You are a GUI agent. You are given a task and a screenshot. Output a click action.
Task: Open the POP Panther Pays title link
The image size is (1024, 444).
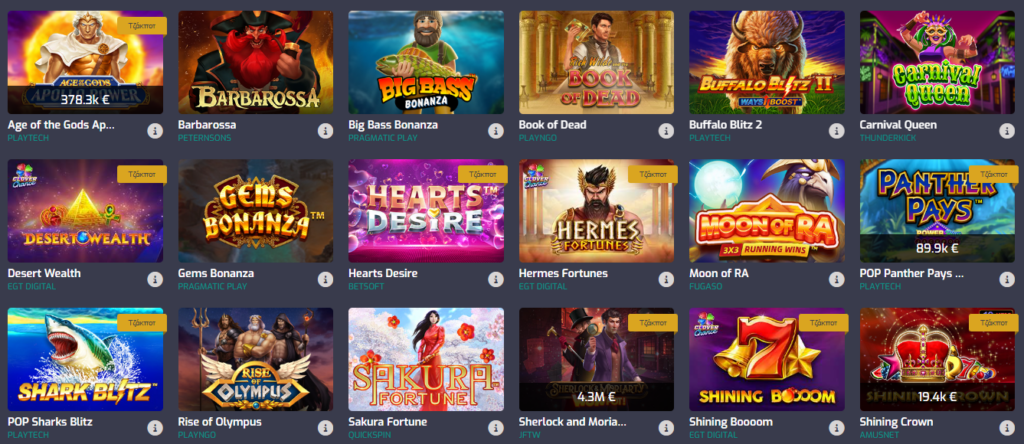(912, 273)
